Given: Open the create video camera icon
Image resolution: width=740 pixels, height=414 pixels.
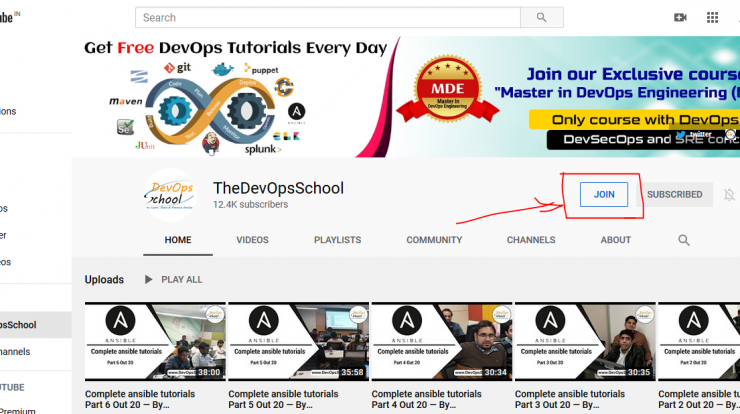Looking at the screenshot, I should pyautogui.click(x=680, y=17).
